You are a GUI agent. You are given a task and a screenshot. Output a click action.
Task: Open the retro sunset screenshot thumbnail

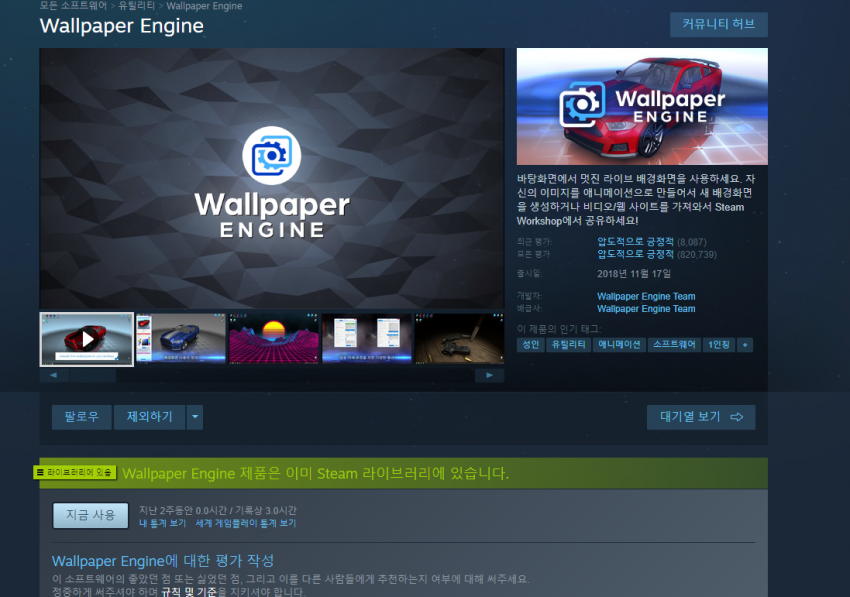coord(274,339)
